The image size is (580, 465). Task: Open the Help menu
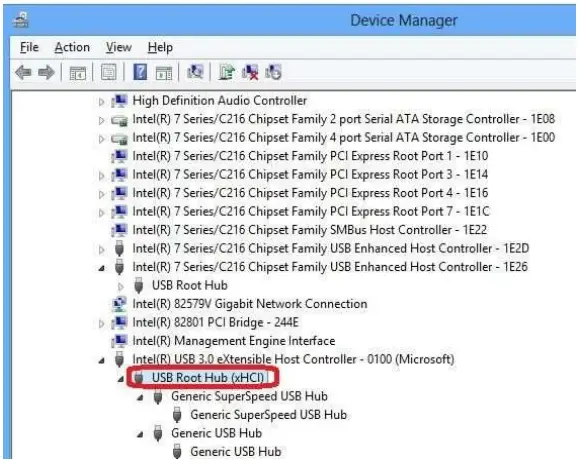(x=160, y=47)
